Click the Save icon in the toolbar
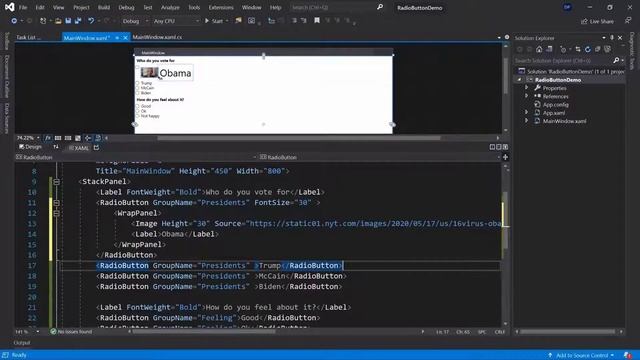The image size is (640, 360). (x=68, y=21)
